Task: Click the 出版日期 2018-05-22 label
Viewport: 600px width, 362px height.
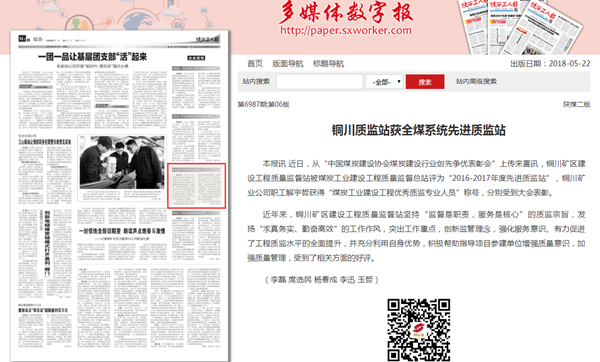Action: pos(550,64)
